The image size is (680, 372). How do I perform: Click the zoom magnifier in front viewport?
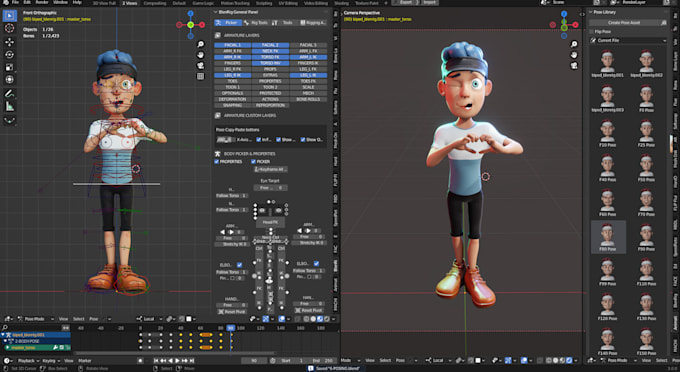tap(200, 44)
